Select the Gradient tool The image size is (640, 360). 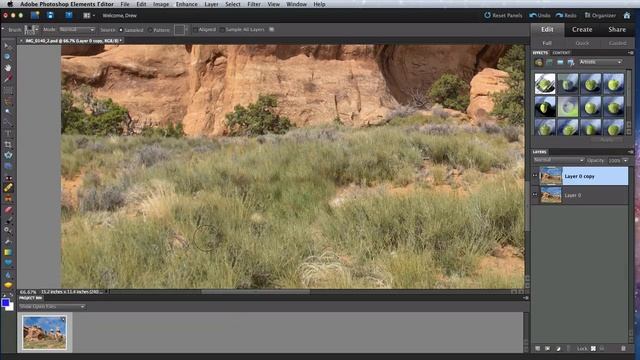click(8, 253)
